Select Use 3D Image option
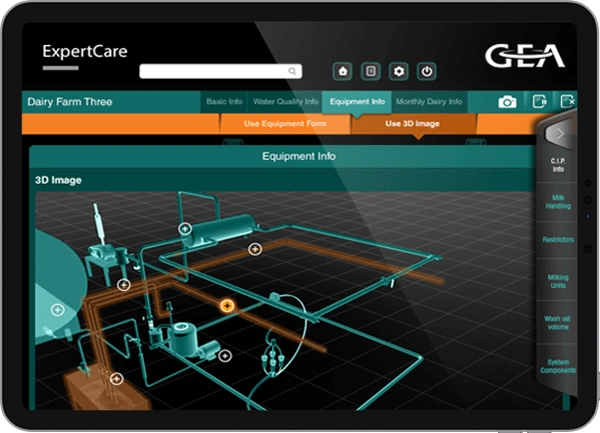Screen dimensions: 600x433 click(x=412, y=124)
